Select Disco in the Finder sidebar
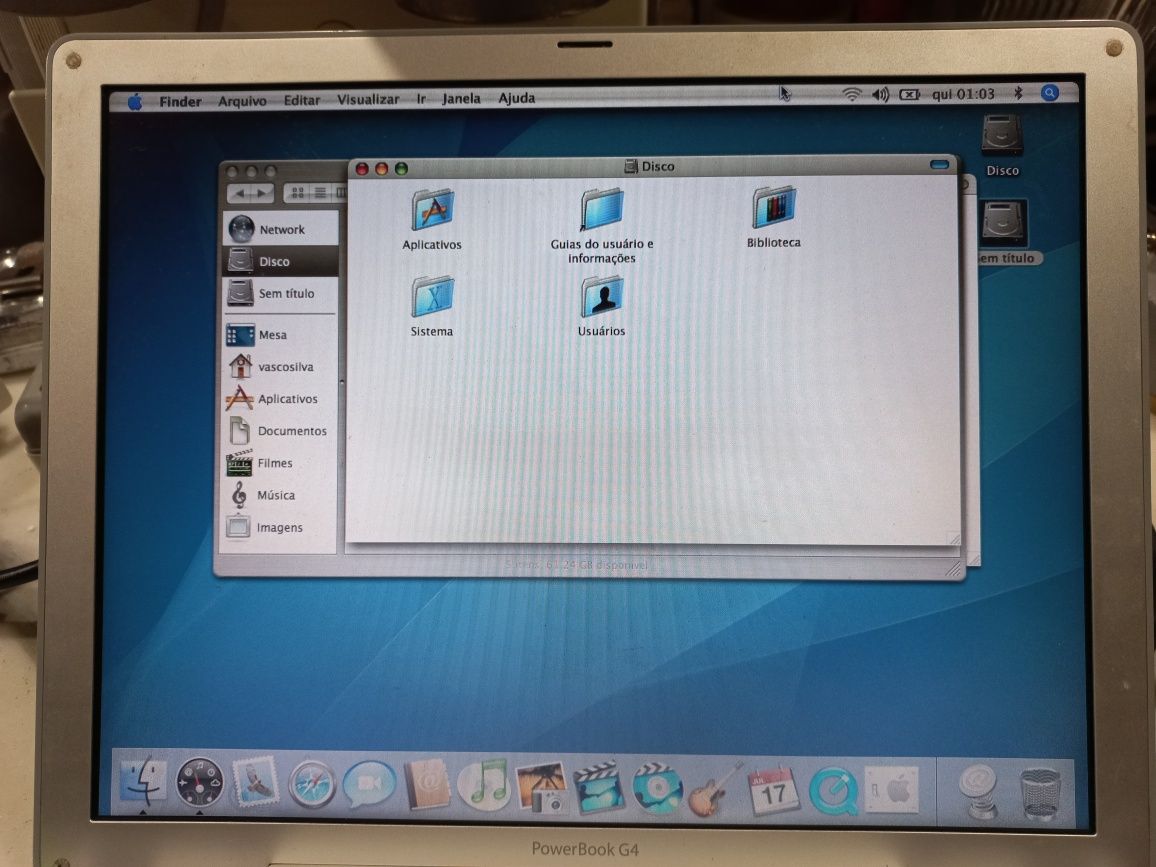Image resolution: width=1156 pixels, height=867 pixels. coord(280,261)
